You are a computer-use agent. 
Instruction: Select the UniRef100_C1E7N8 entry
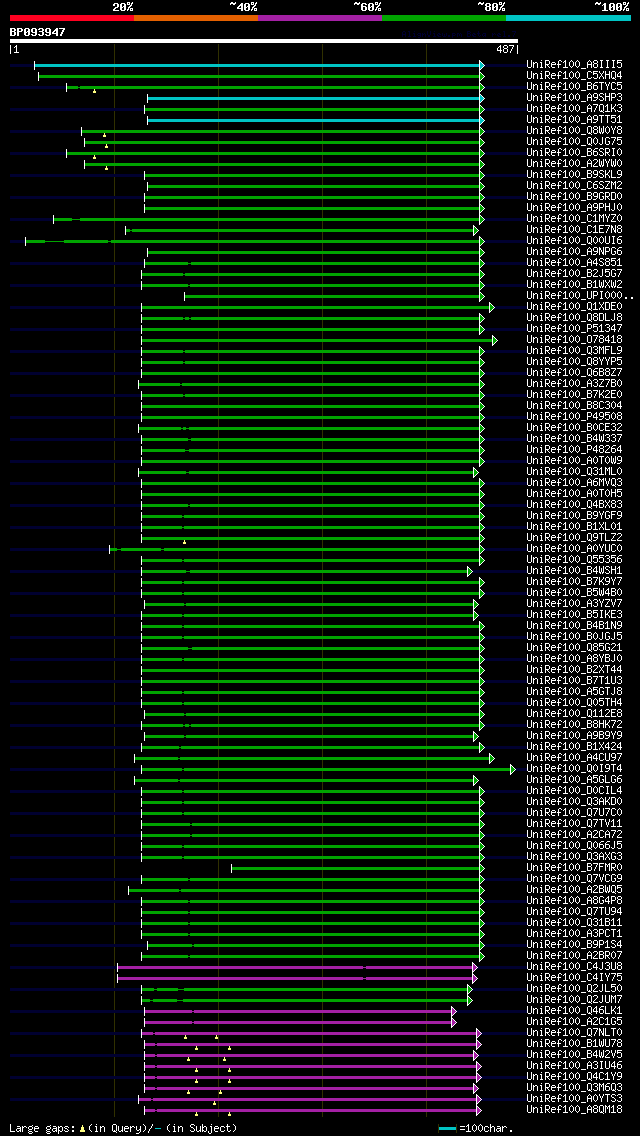pos(574,230)
